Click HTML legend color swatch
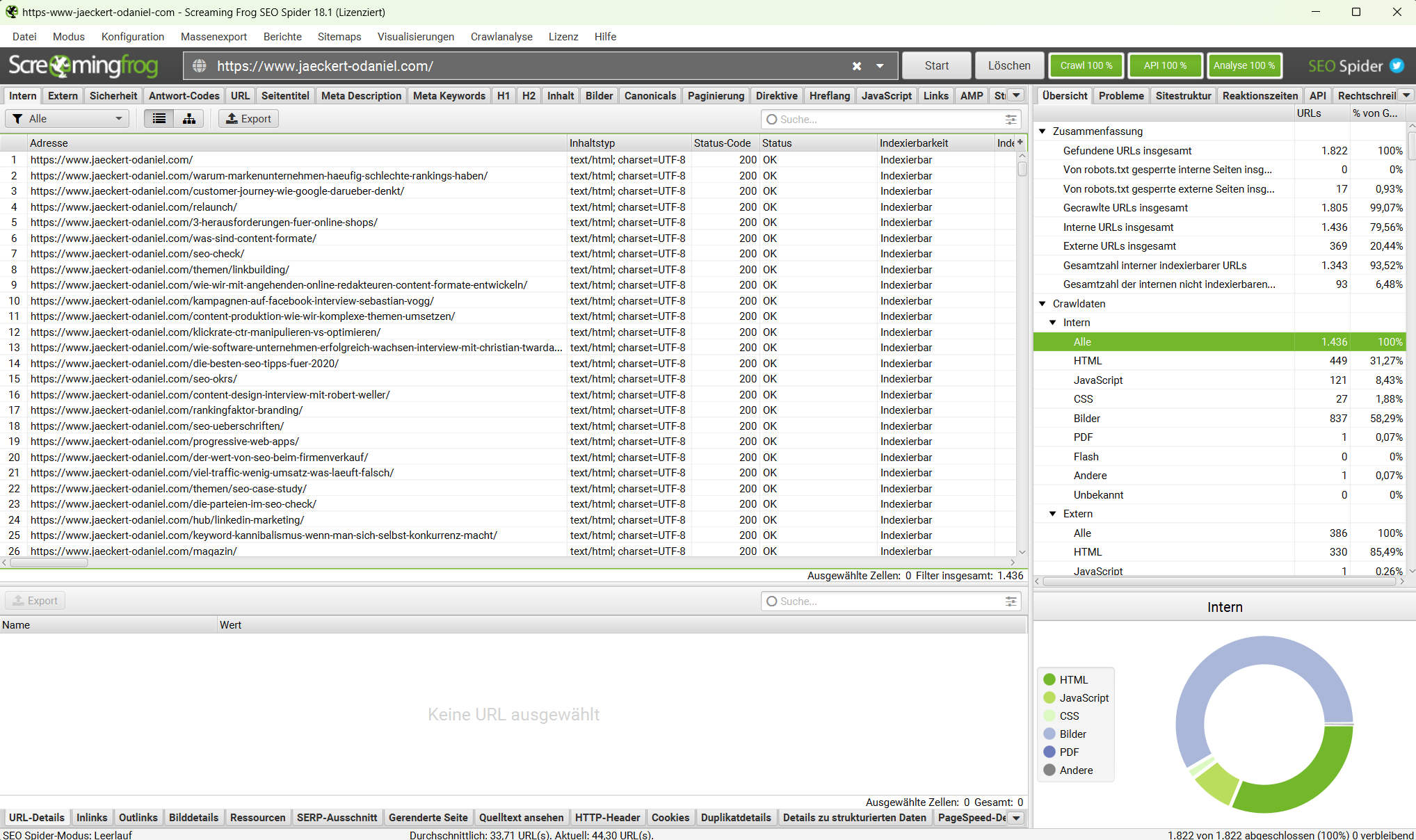Viewport: 1416px width, 840px height. (1049, 679)
